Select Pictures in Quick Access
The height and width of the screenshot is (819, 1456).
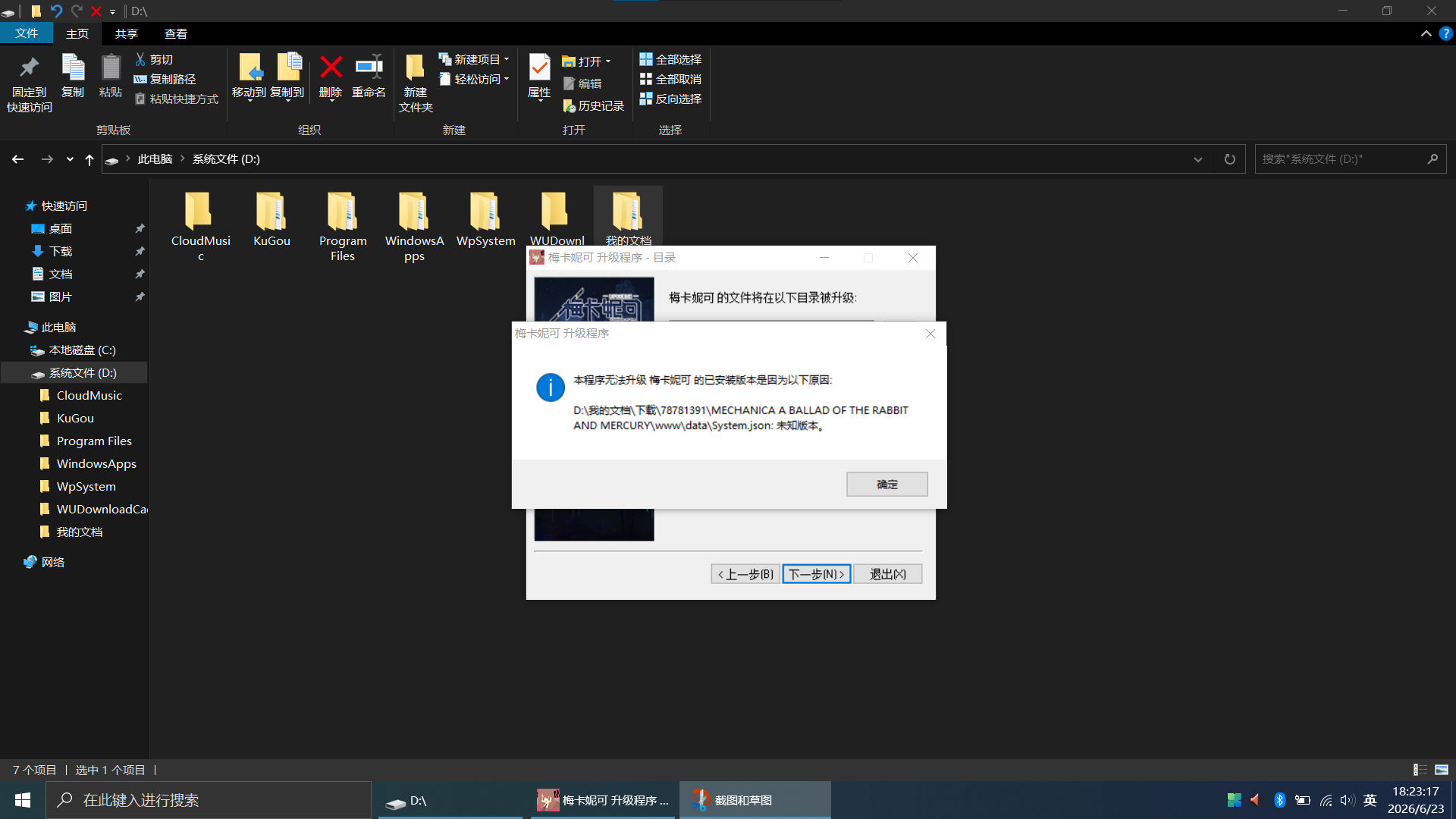61,297
